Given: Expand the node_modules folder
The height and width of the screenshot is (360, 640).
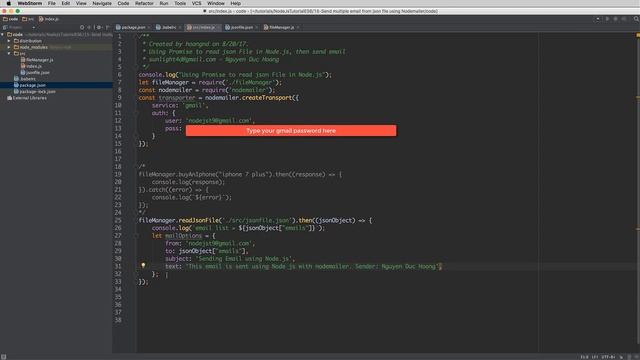Looking at the screenshot, I should pos(9,47).
